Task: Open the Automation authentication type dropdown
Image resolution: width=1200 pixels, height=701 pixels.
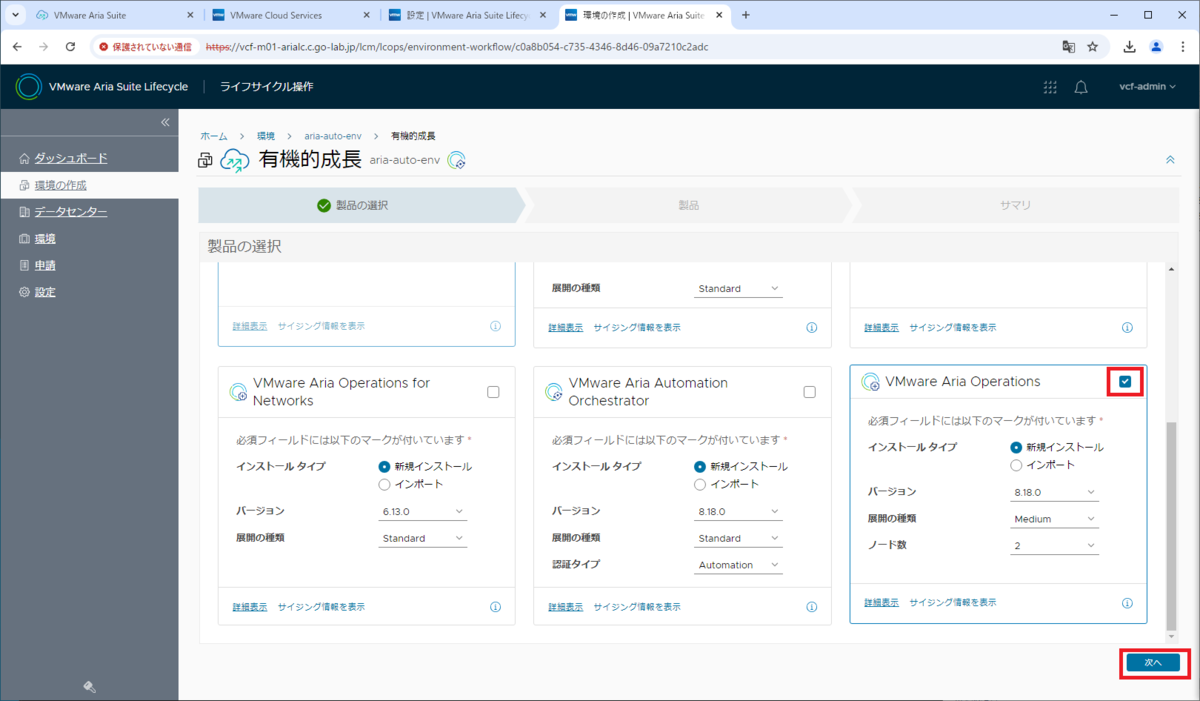Action: pos(739,565)
